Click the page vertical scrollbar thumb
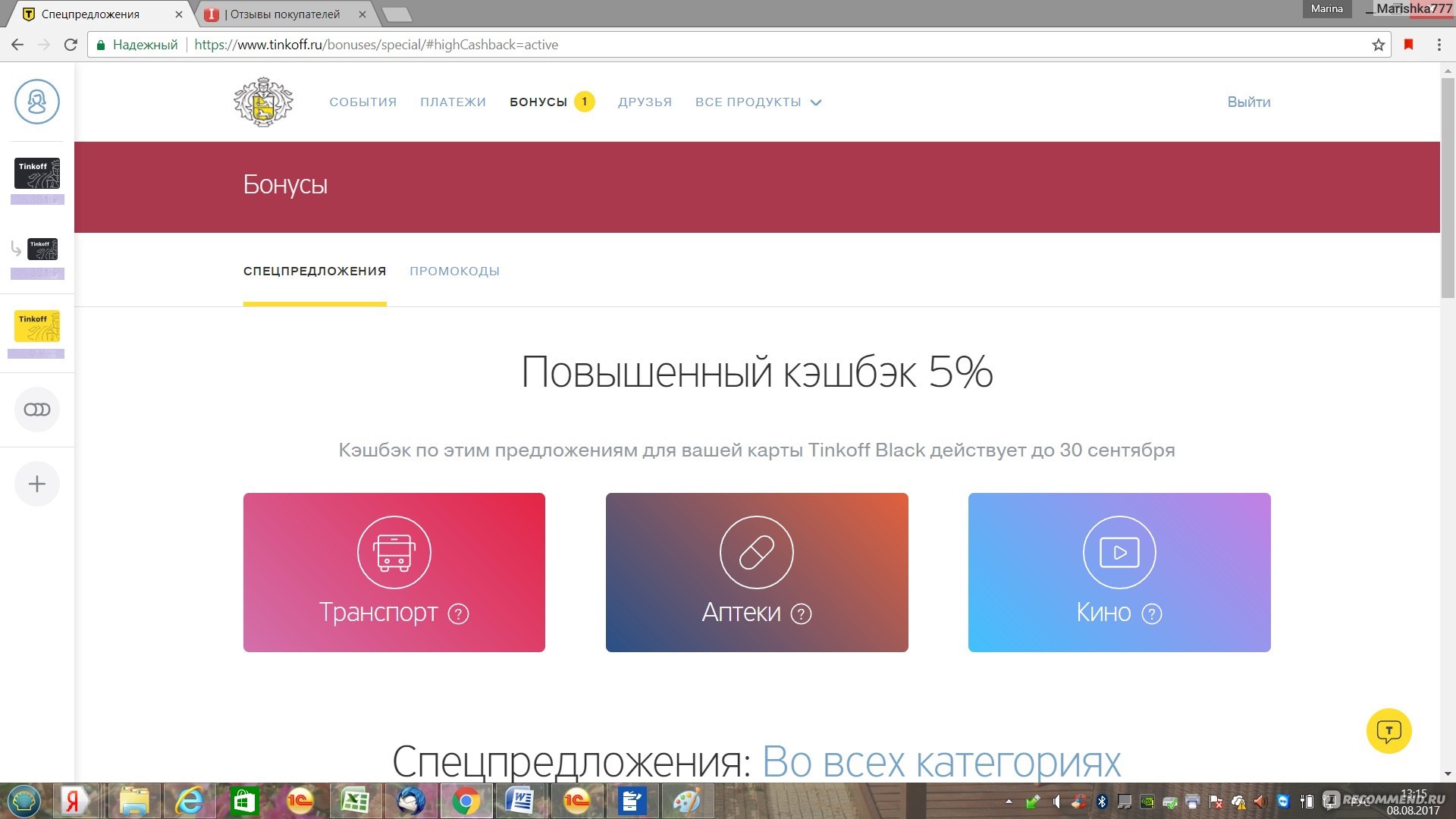 click(1448, 187)
